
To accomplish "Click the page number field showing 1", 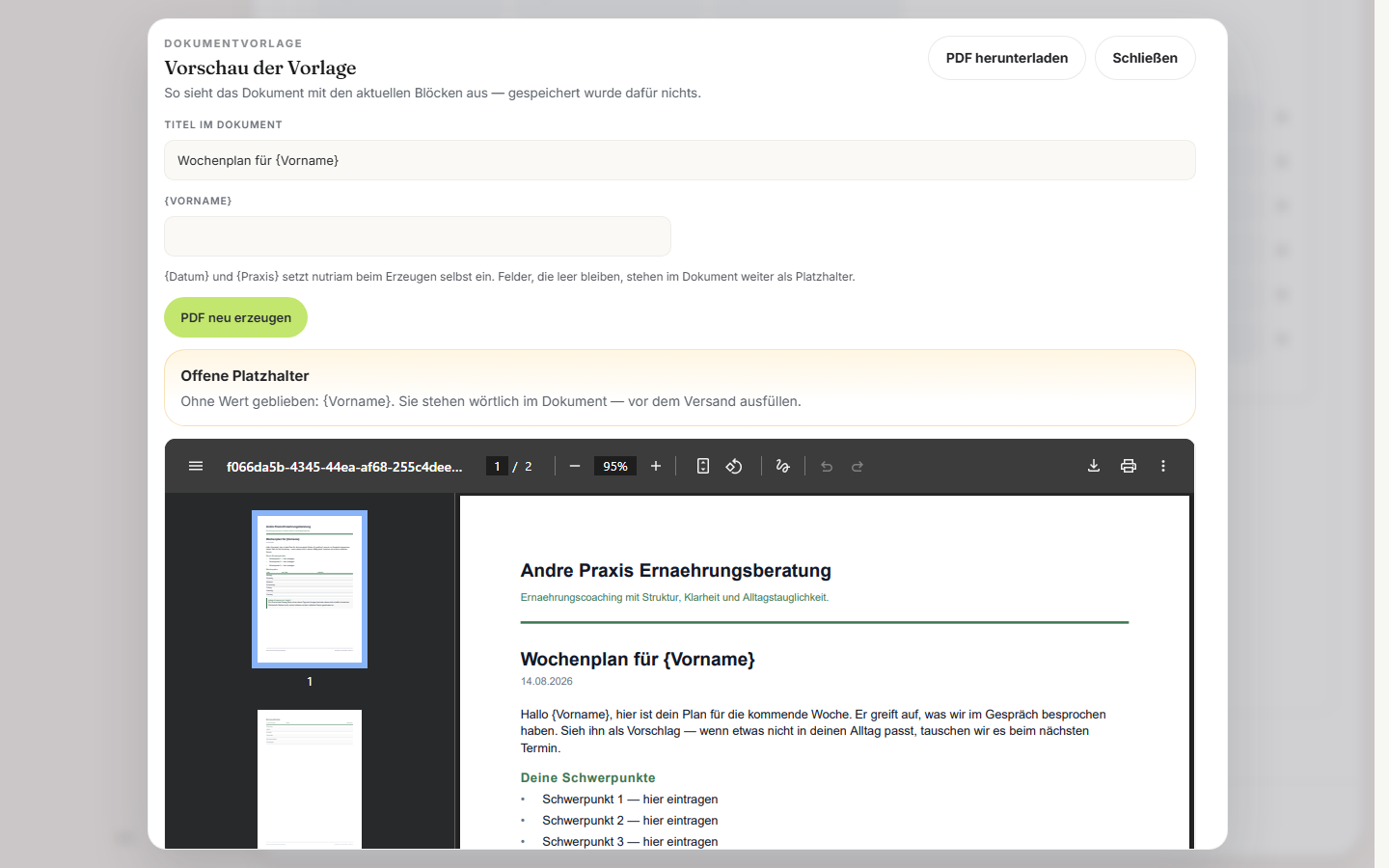I will coord(497,466).
